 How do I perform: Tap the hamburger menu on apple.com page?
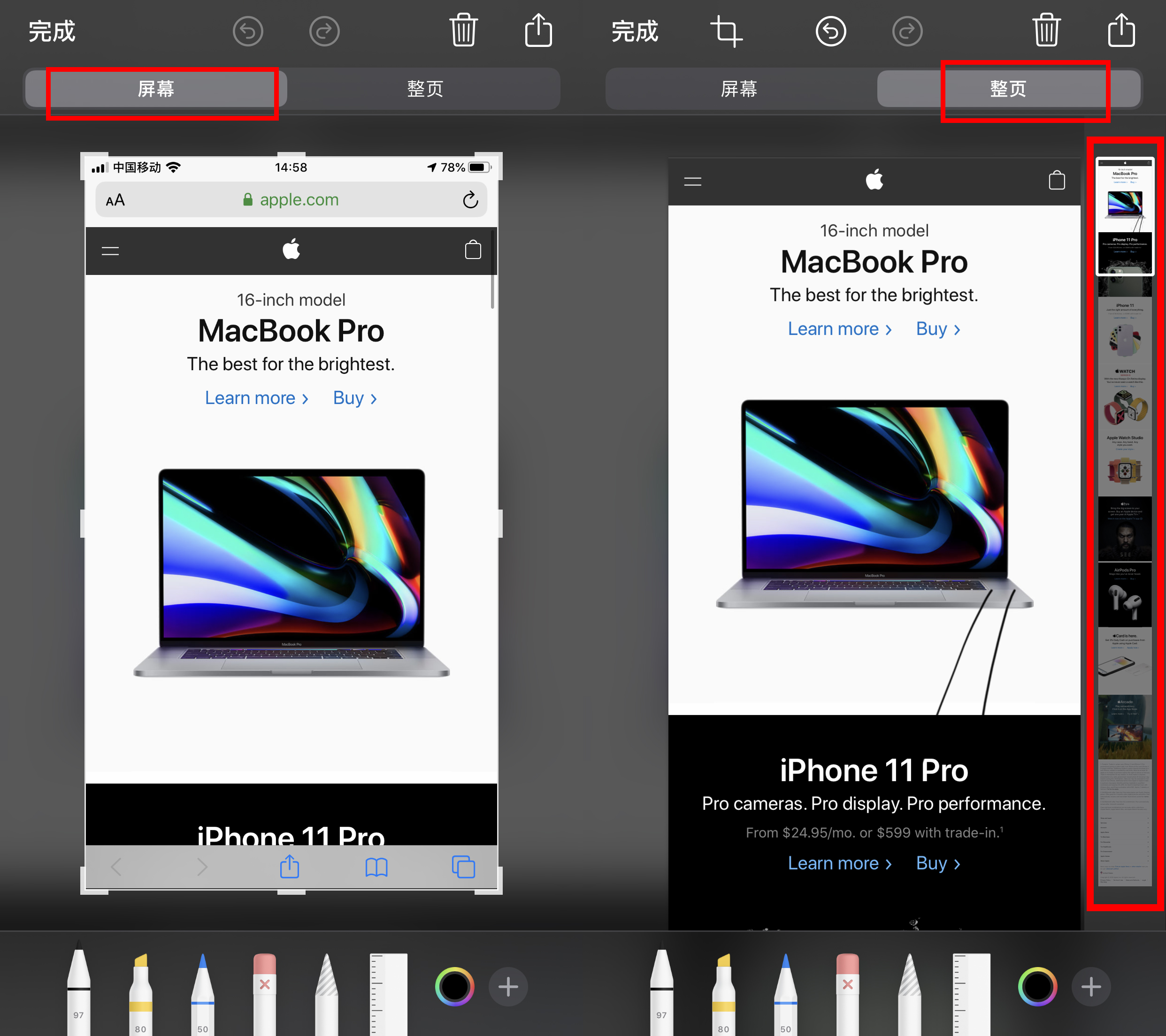pos(110,251)
